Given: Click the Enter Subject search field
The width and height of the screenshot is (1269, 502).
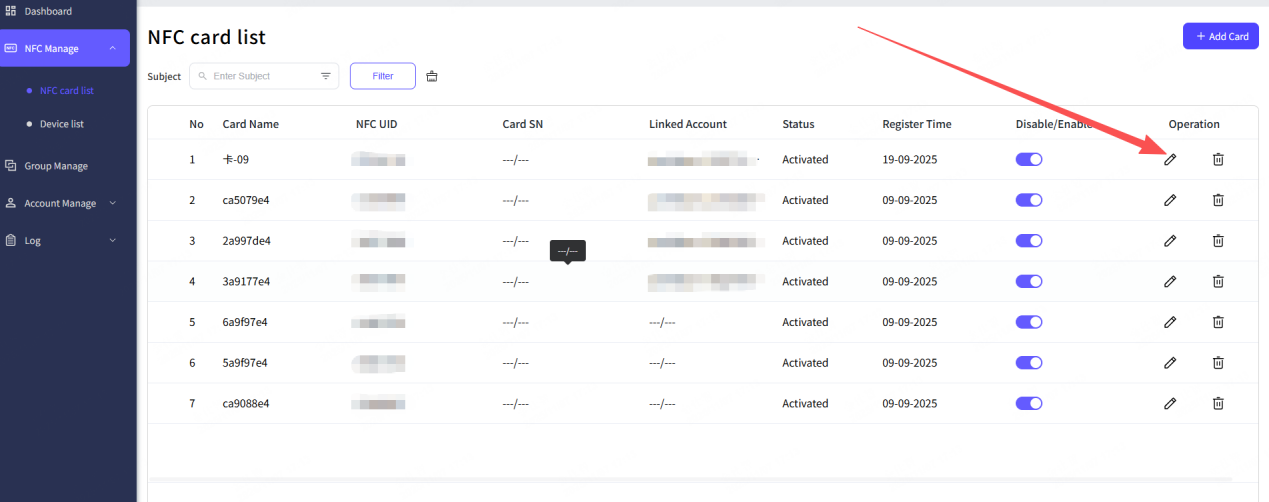Looking at the screenshot, I should click(262, 76).
